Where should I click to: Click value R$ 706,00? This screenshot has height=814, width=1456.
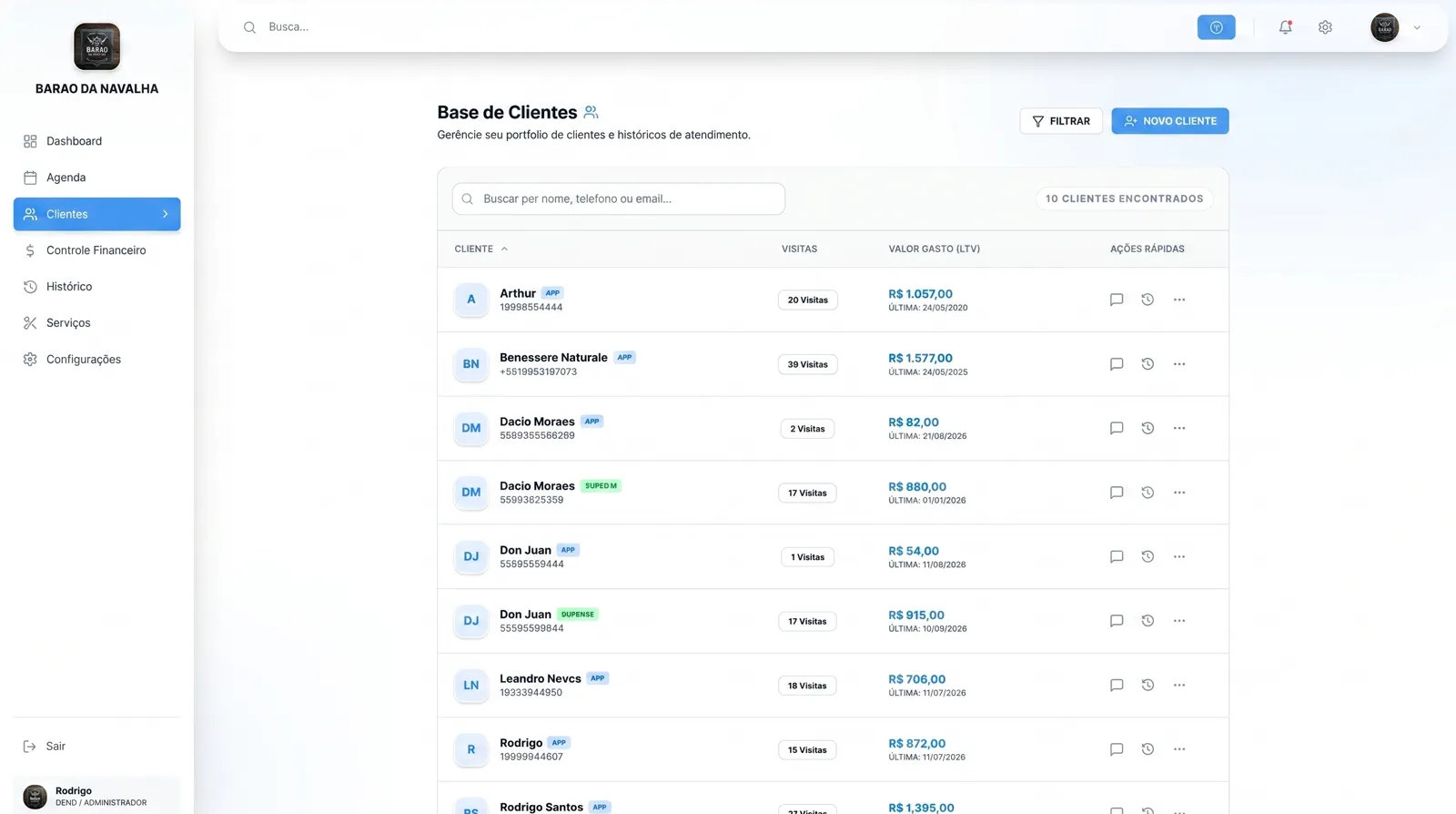[916, 679]
